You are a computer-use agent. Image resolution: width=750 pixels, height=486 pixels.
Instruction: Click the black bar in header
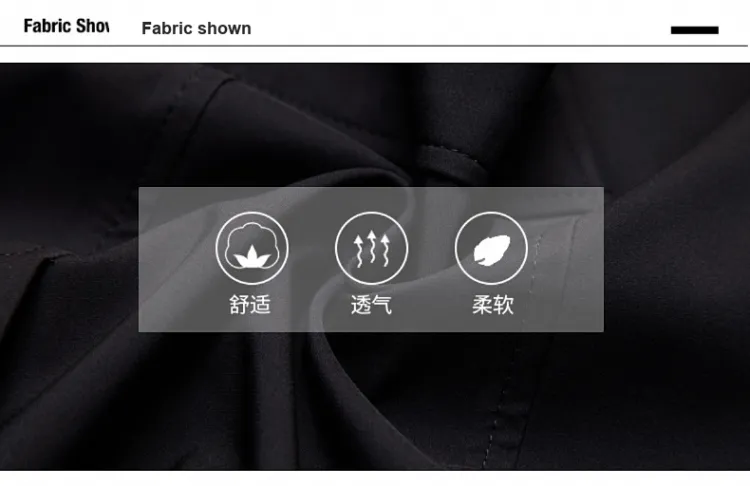point(695,30)
